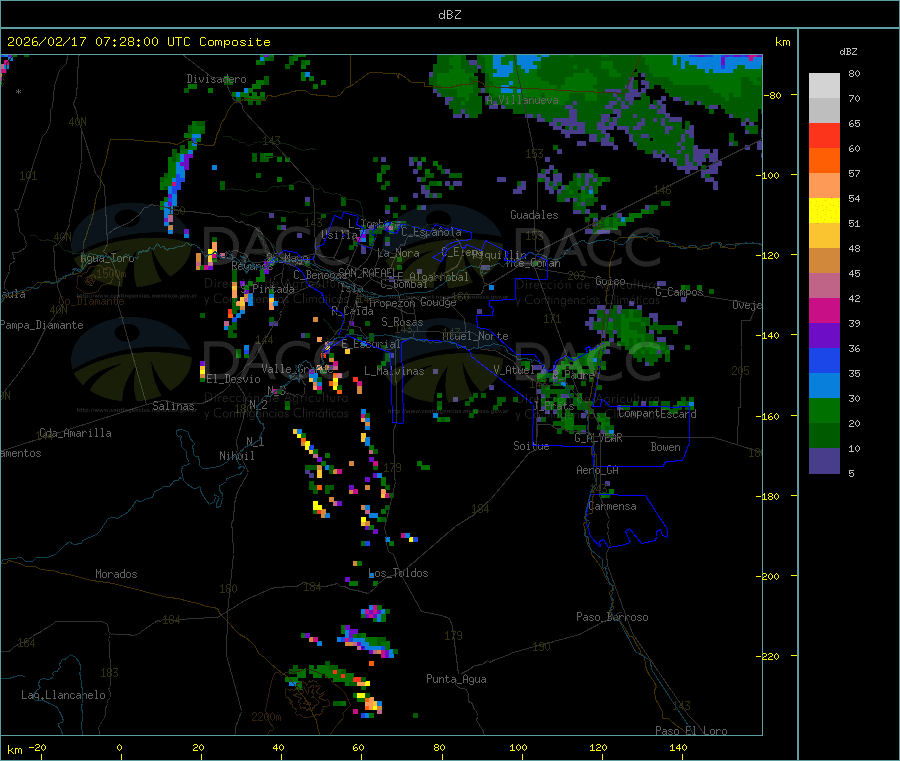The image size is (900, 761).
Task: Click the 'Co_Diamante' map label
Action: pos(92,301)
